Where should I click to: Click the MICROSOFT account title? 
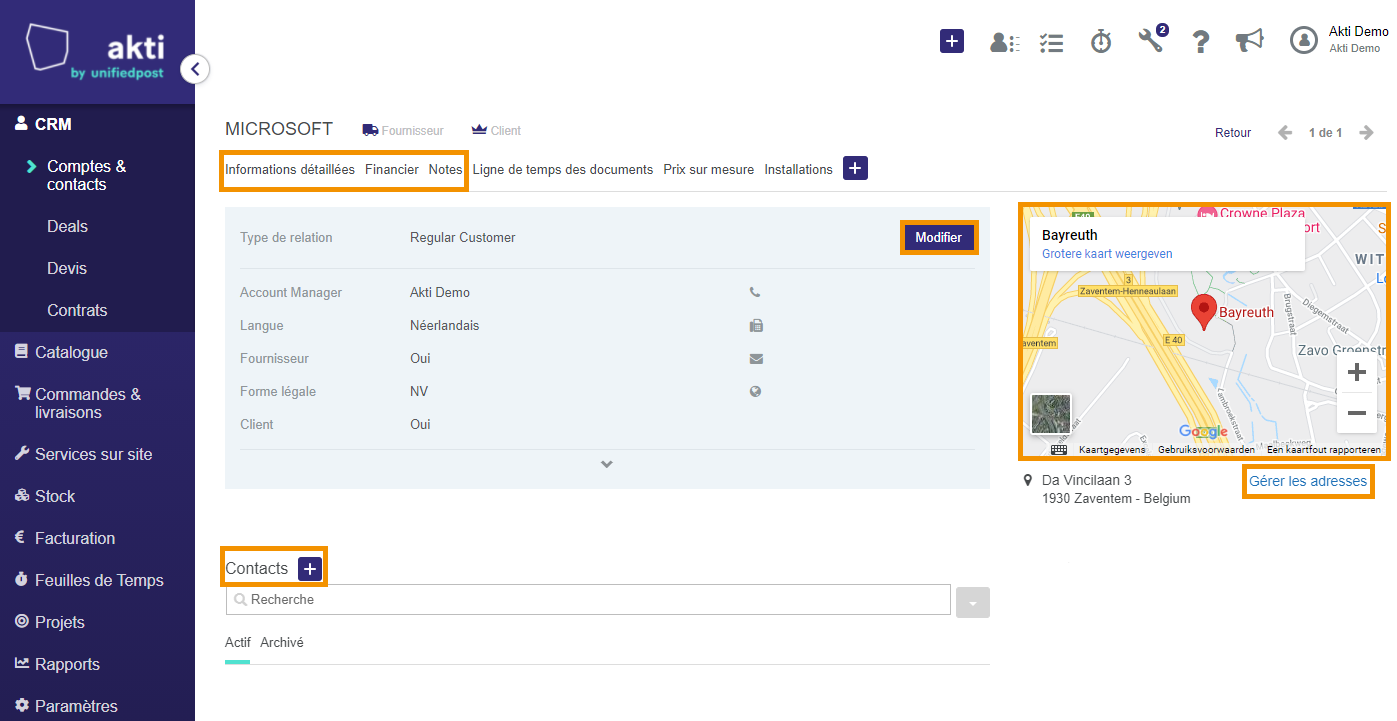tap(279, 129)
